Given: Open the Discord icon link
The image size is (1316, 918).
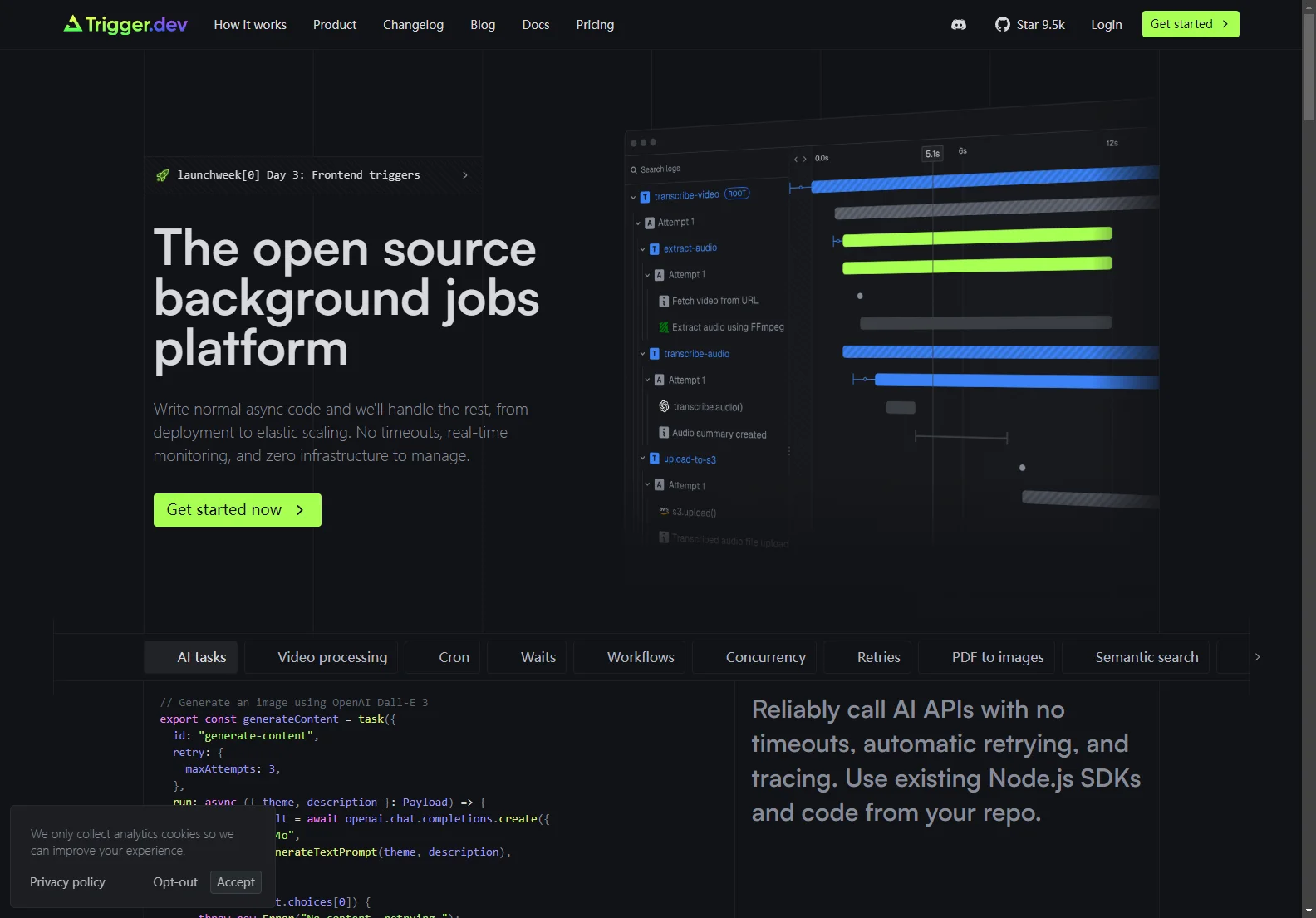Looking at the screenshot, I should tap(959, 25).
